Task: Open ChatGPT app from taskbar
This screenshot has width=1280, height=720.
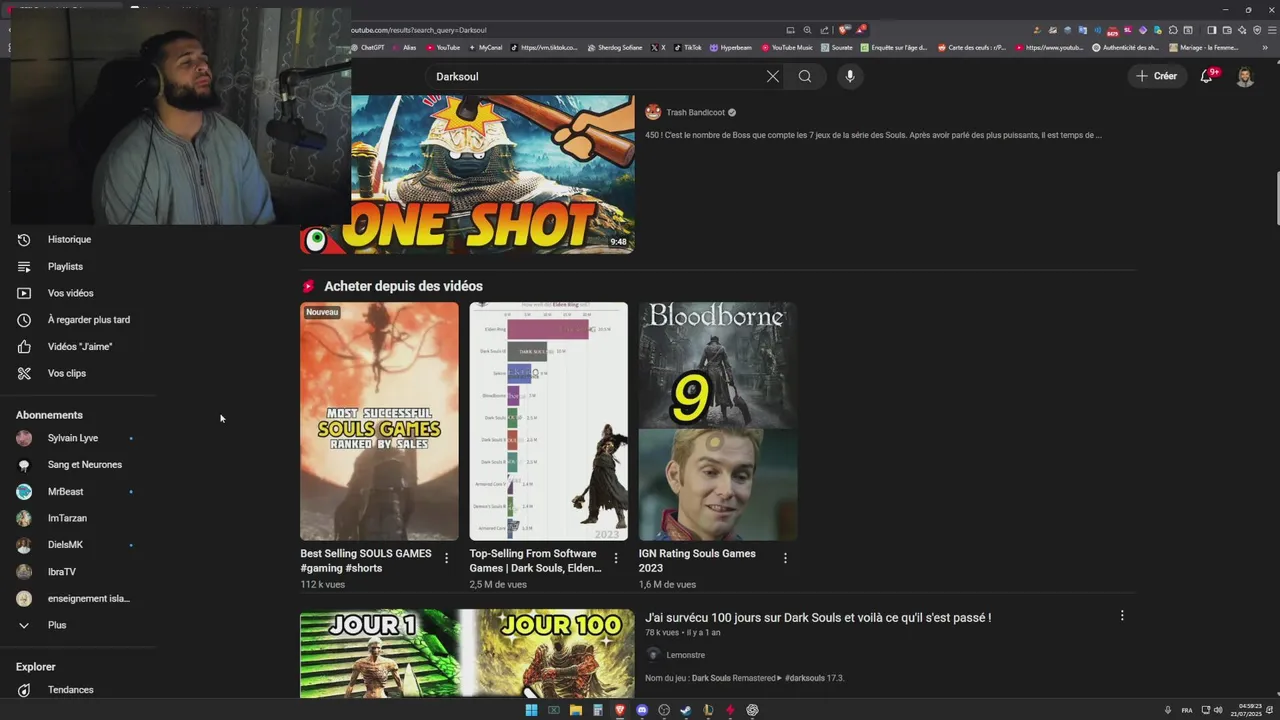Action: tap(752, 710)
